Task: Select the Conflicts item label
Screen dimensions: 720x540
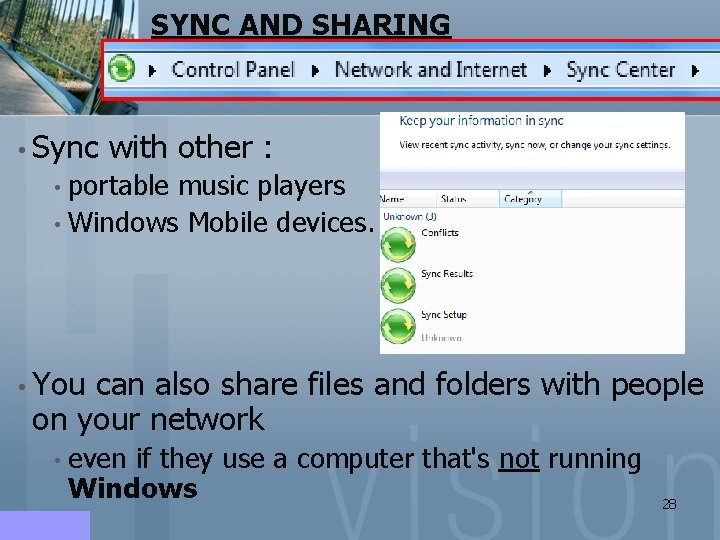Action: click(440, 232)
